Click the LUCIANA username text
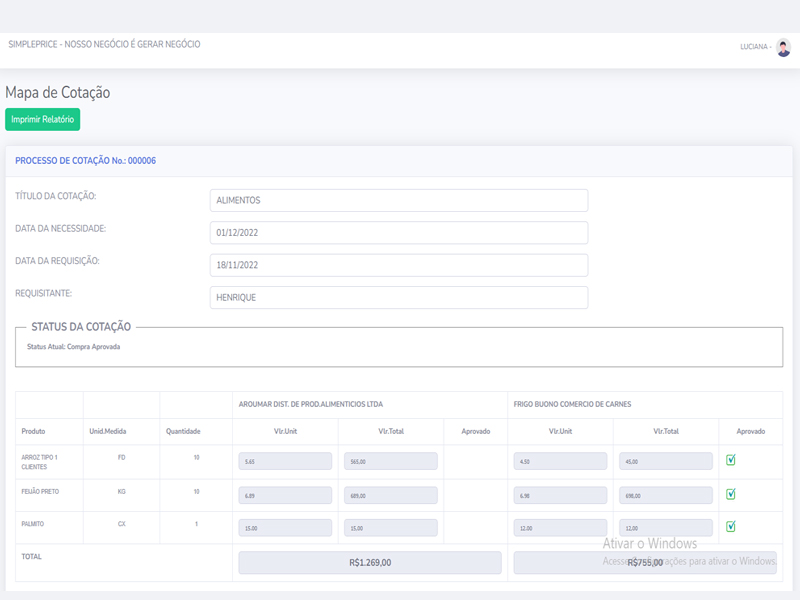 click(754, 46)
